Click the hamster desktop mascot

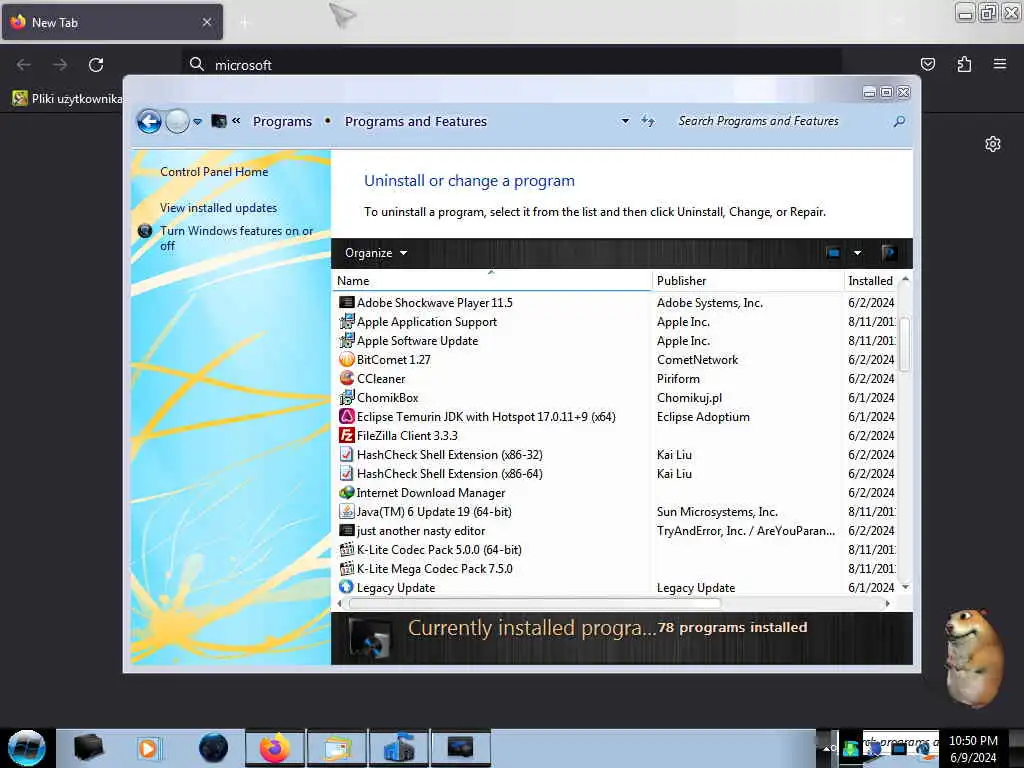[973, 657]
